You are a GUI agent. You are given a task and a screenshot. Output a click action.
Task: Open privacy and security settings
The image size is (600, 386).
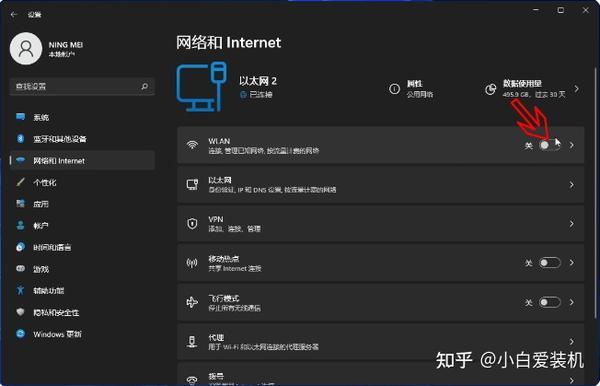82,313
